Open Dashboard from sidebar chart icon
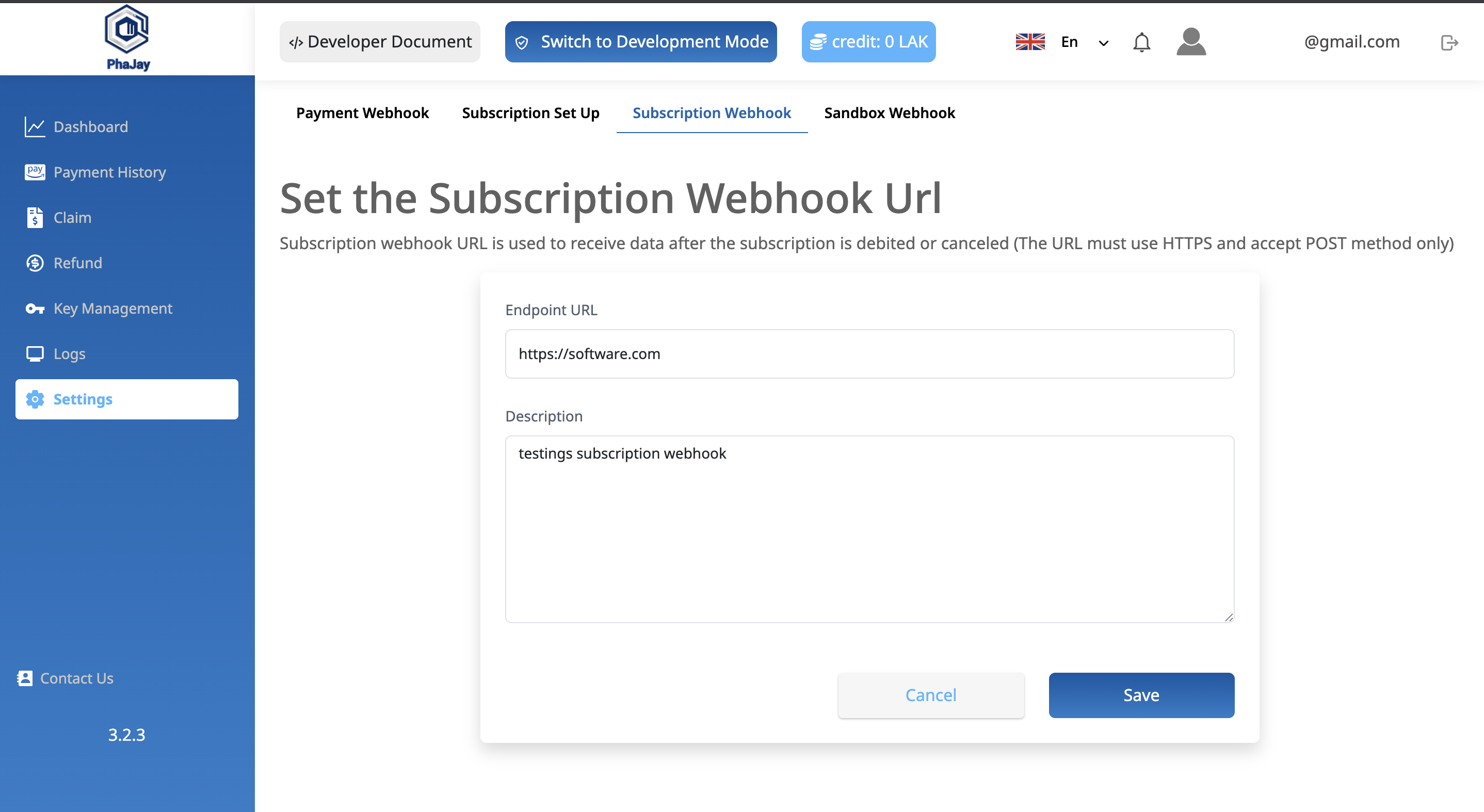Viewport: 1484px width, 812px height. coord(35,127)
